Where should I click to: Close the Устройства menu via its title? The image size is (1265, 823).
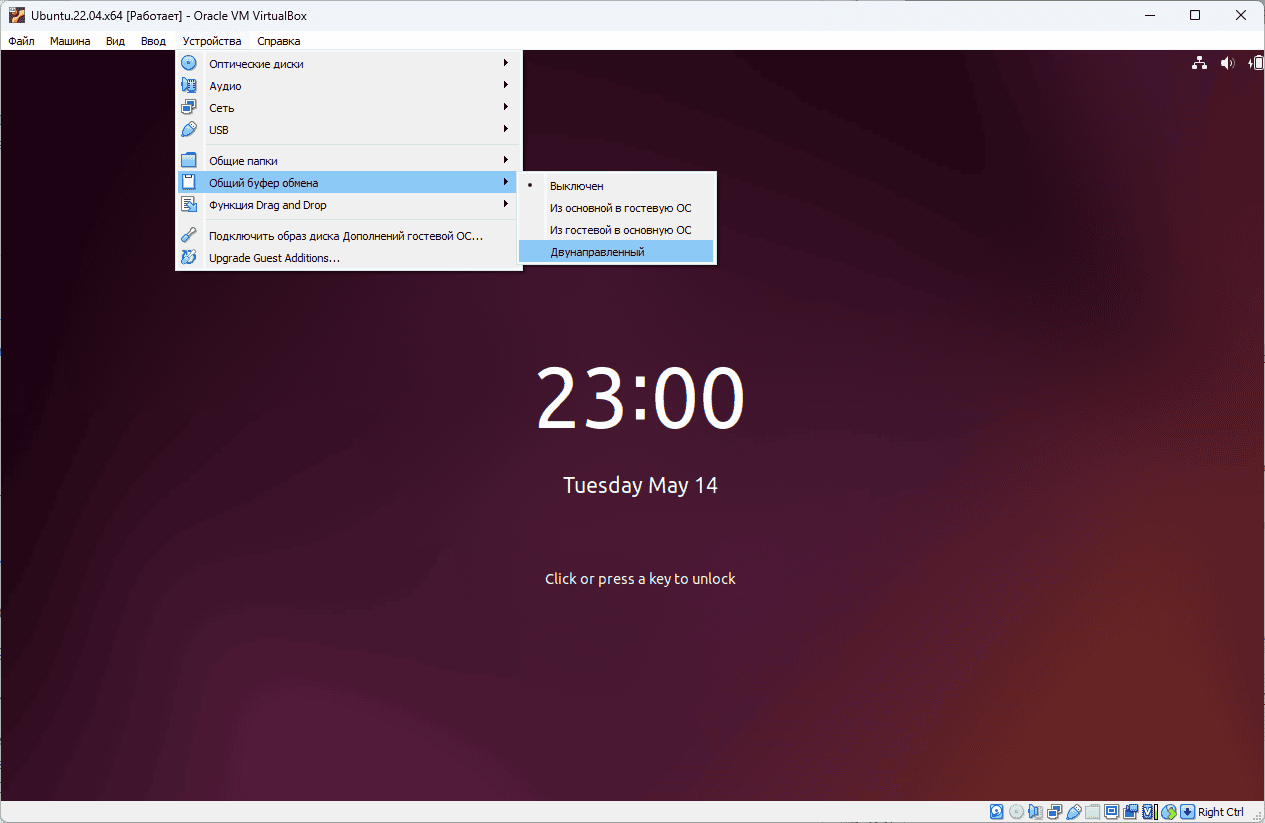(x=212, y=41)
